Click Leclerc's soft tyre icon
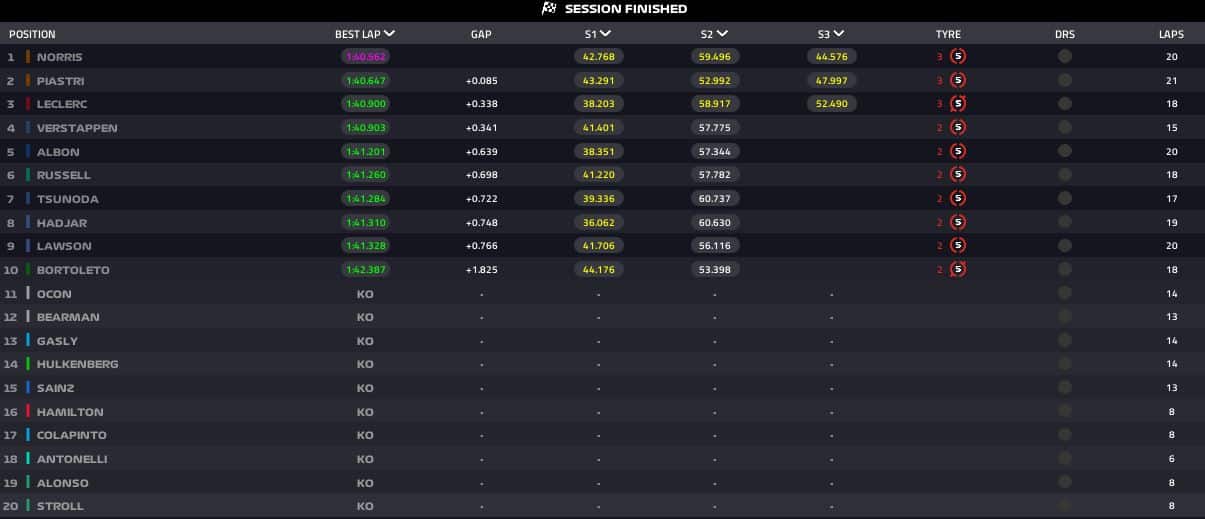Viewport: 1205px width, 519px height. (958, 104)
